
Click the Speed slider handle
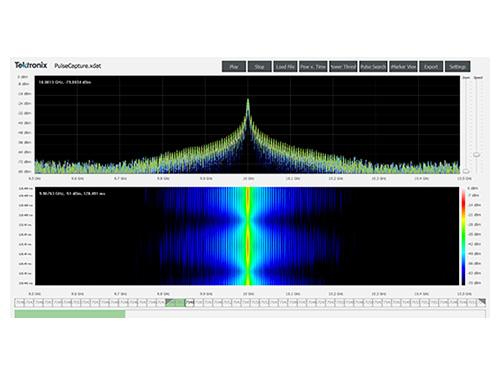click(x=477, y=155)
